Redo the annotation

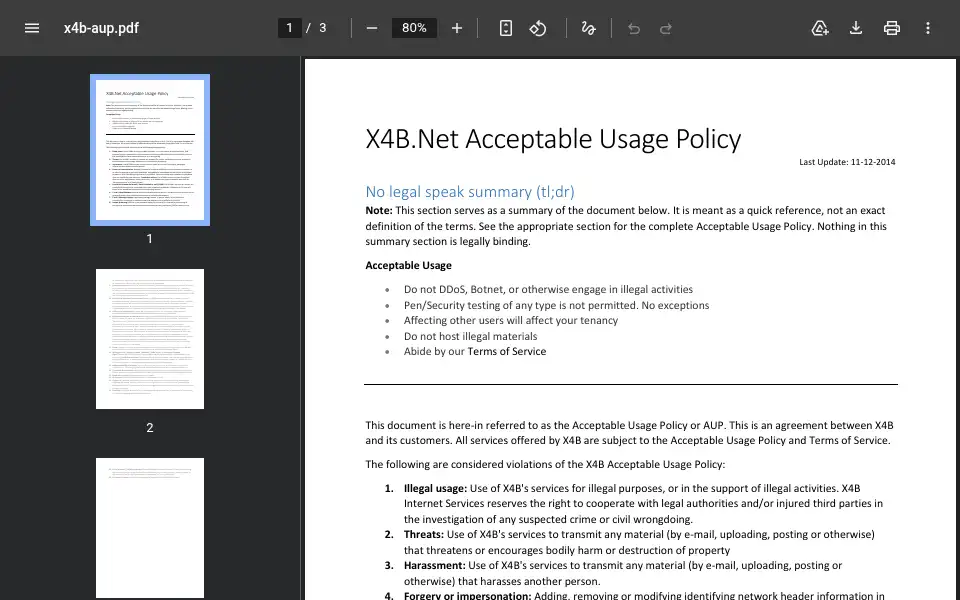click(666, 28)
